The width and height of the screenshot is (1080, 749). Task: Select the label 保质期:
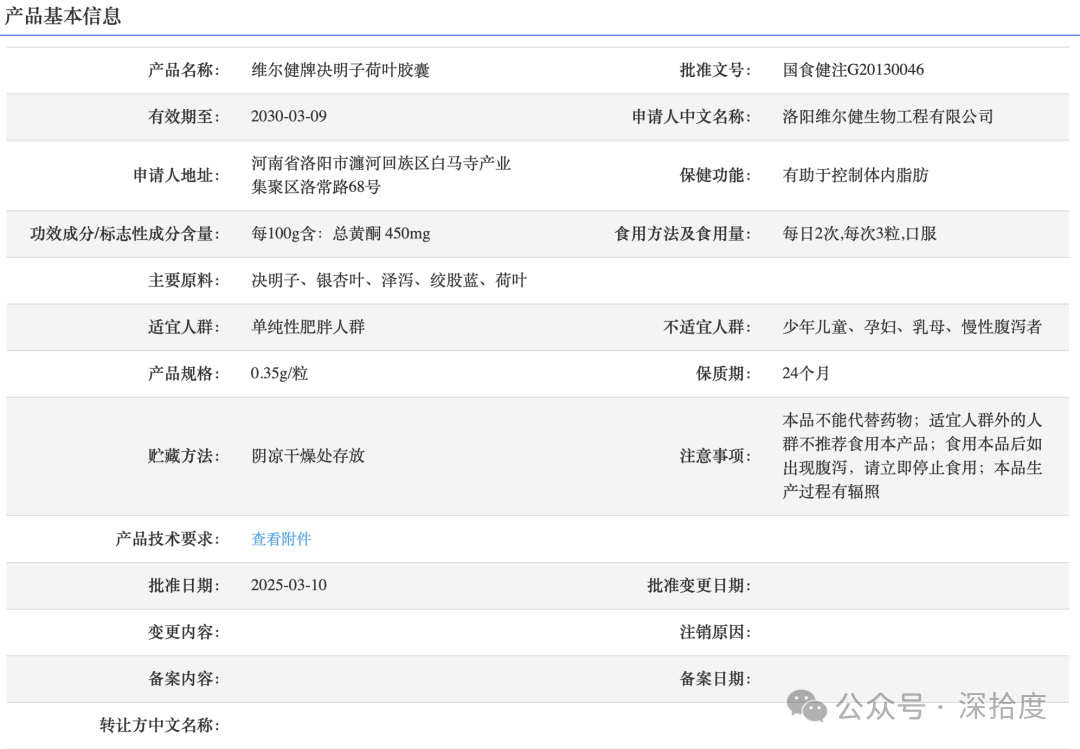tap(723, 373)
